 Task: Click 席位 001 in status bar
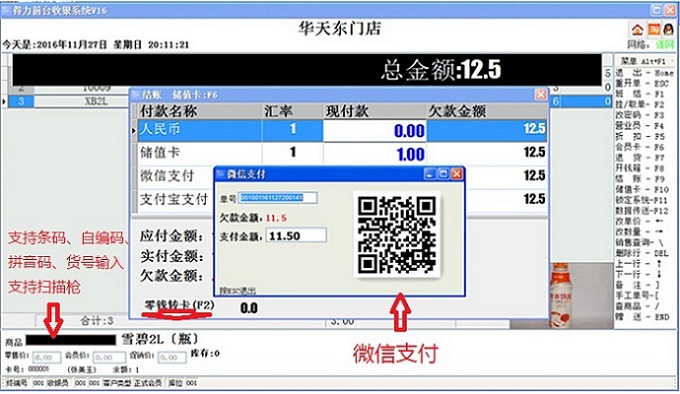pyautogui.click(x=182, y=383)
